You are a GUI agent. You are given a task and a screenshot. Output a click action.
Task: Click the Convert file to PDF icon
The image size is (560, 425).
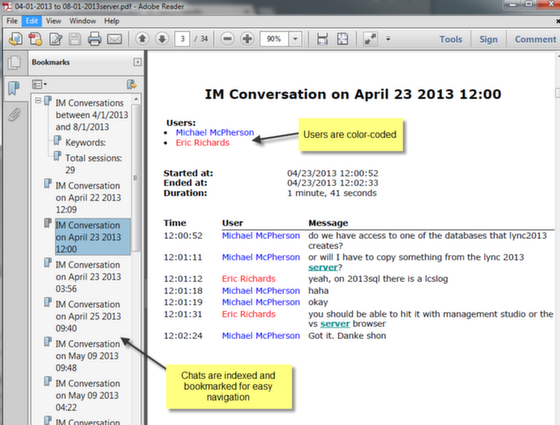pos(36,39)
